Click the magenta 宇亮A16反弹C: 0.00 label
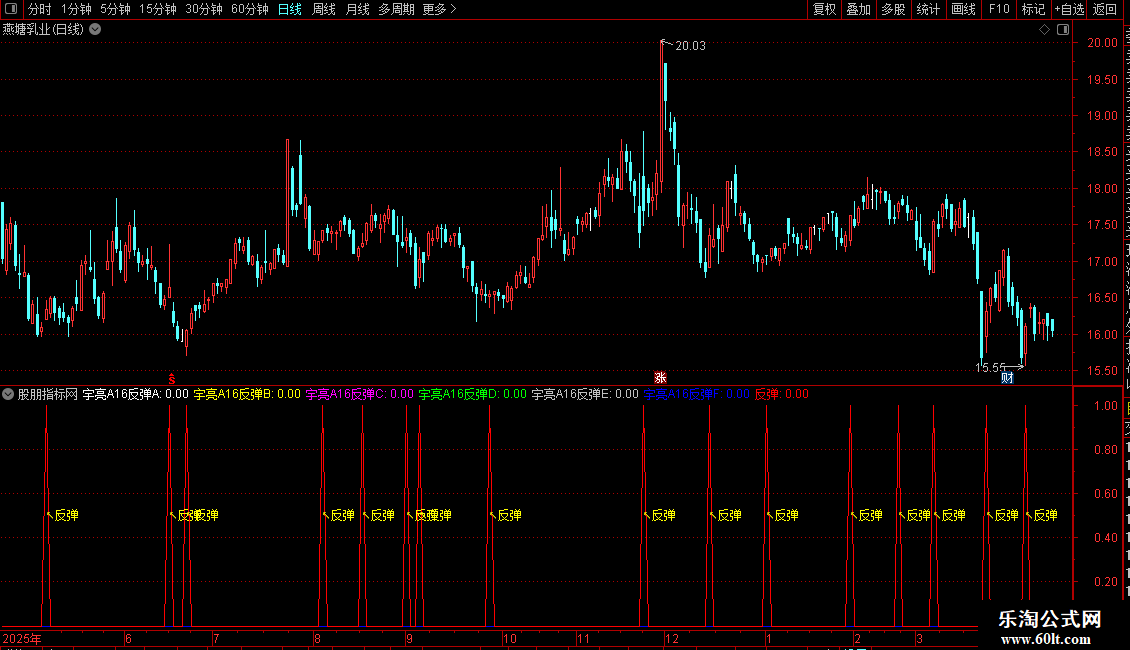This screenshot has width=1130, height=650. tap(360, 394)
